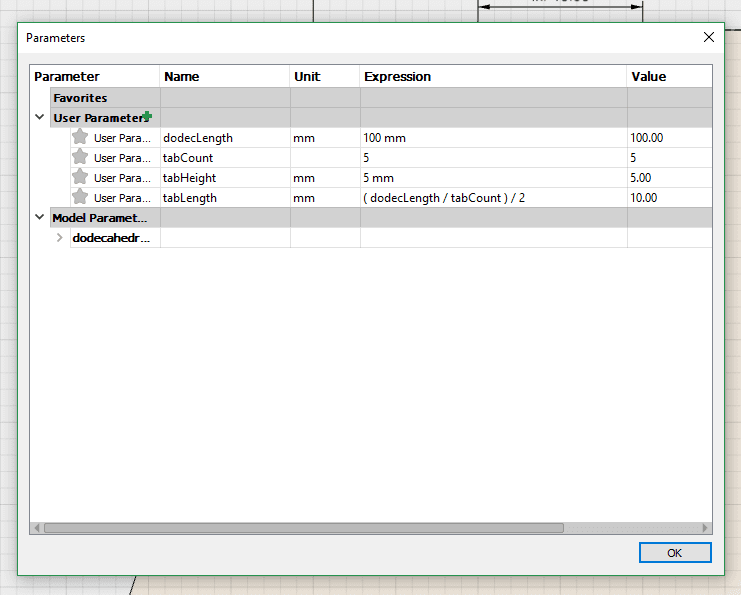Click the OK button
The width and height of the screenshot is (741, 595).
(x=675, y=552)
